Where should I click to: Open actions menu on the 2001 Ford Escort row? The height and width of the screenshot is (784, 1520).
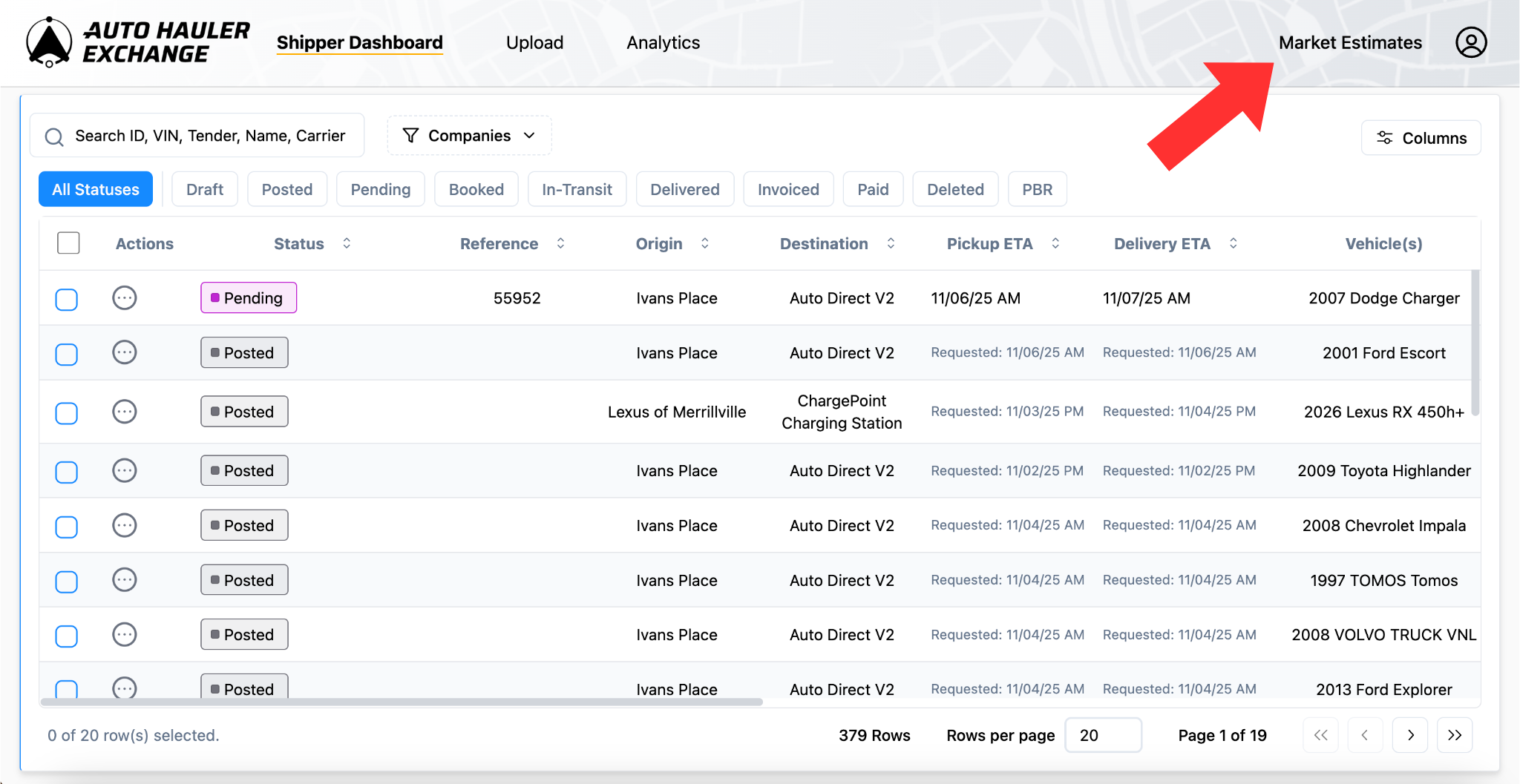click(x=125, y=353)
